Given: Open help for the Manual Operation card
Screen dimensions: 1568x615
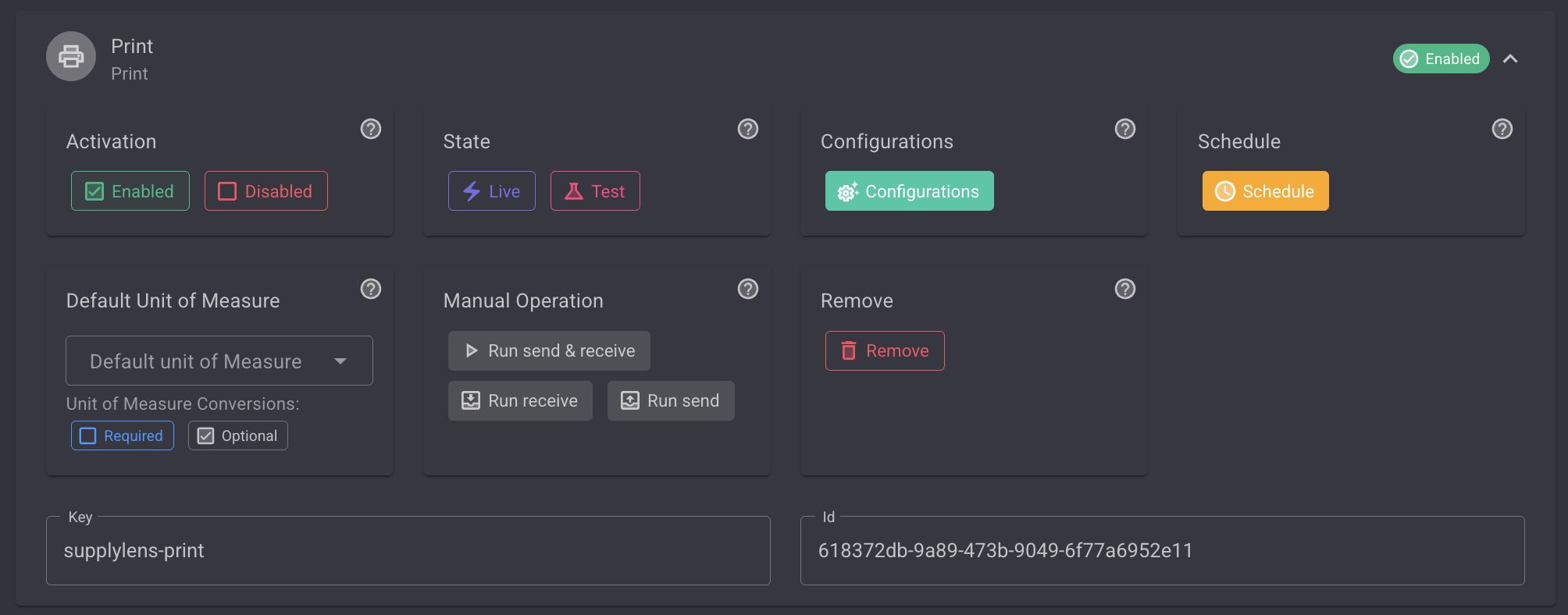Looking at the screenshot, I should pyautogui.click(x=748, y=289).
